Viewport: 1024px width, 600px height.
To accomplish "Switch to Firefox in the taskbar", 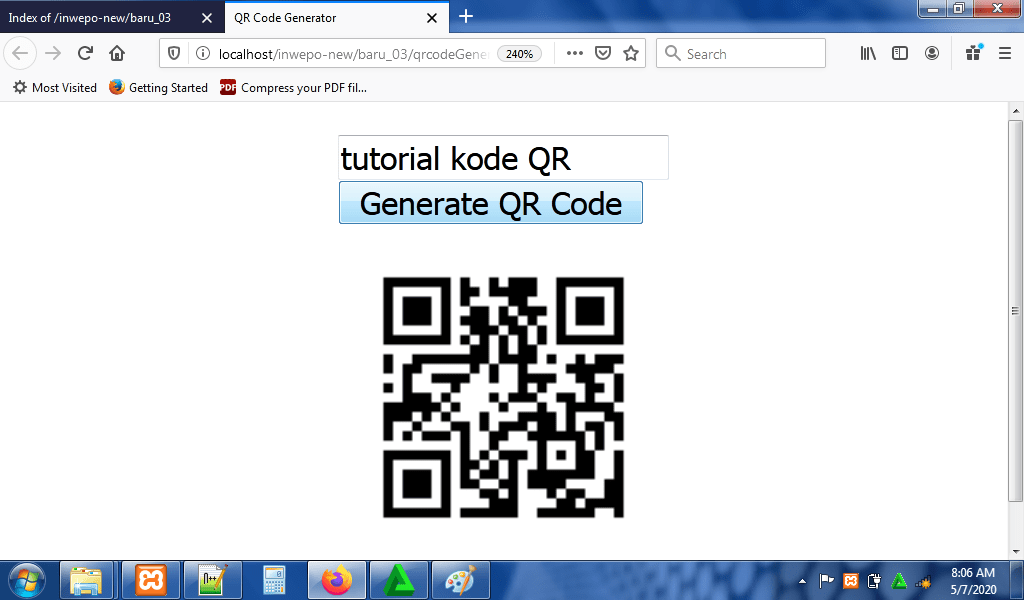I will [337, 580].
